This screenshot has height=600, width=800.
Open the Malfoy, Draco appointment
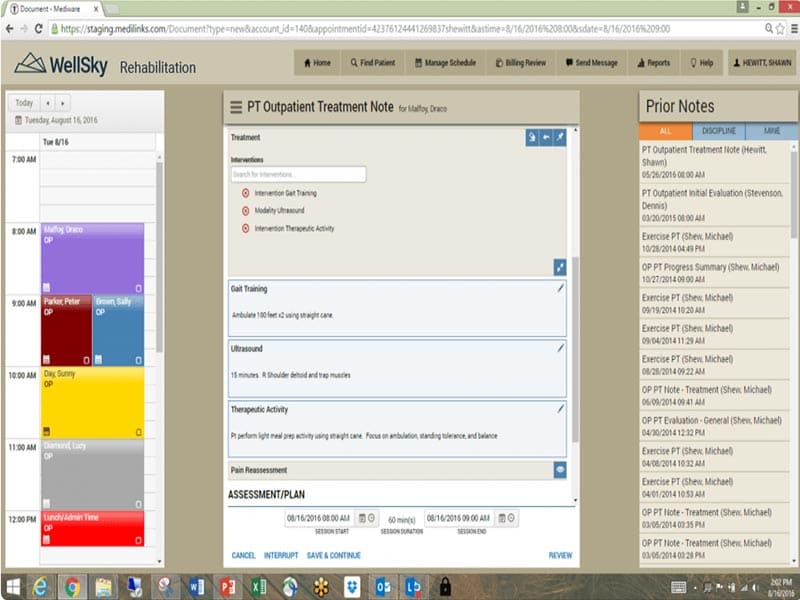click(x=92, y=258)
